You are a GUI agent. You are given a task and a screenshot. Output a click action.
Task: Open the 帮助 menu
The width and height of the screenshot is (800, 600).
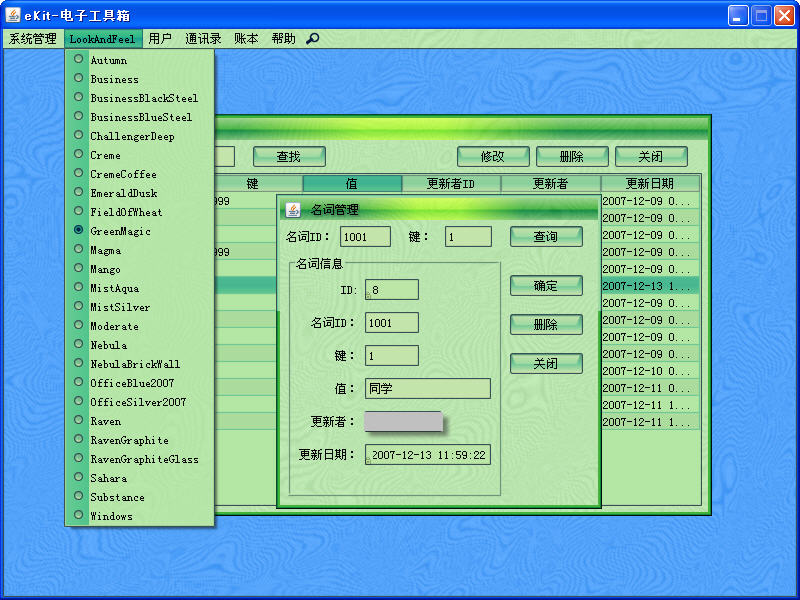[284, 39]
